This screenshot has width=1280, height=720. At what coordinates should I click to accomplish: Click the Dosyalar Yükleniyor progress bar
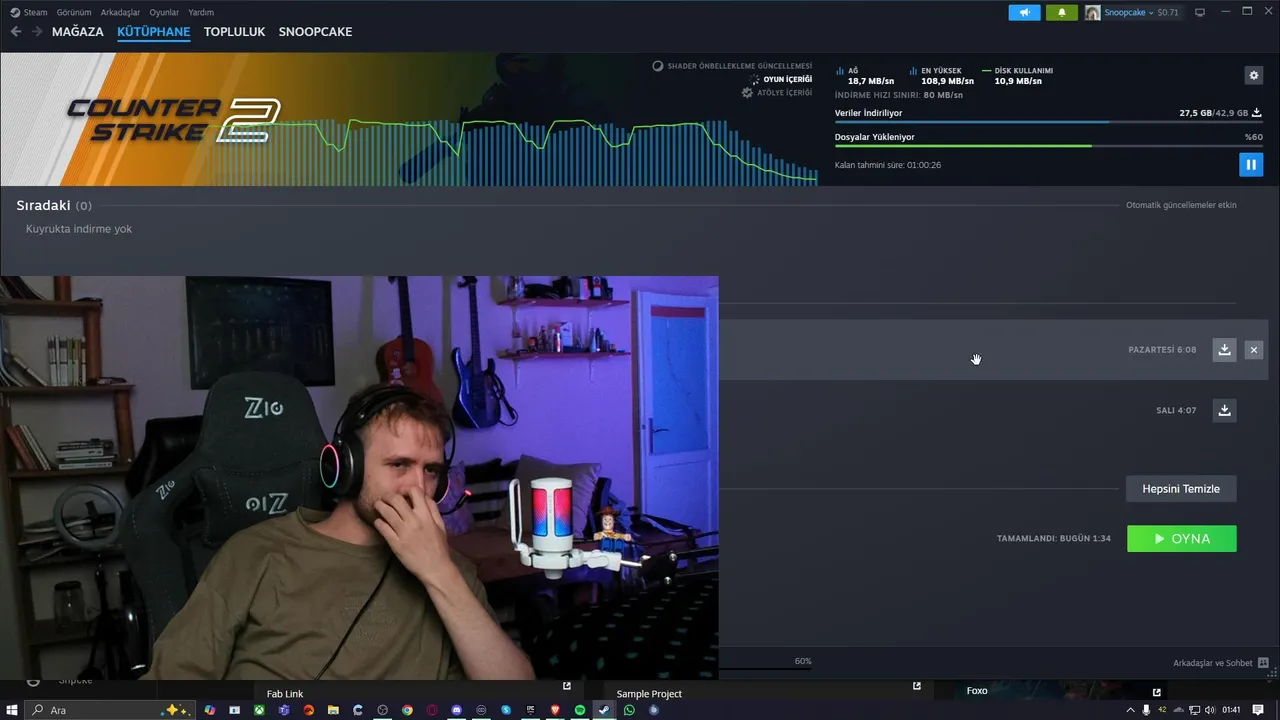(x=1048, y=146)
